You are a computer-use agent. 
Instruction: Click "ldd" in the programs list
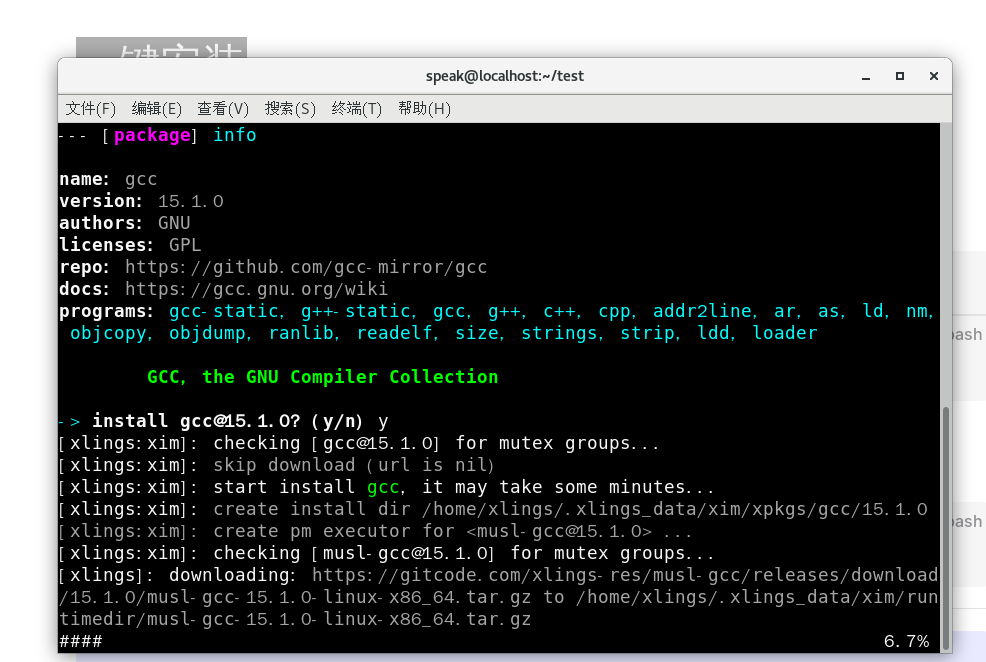pos(714,333)
